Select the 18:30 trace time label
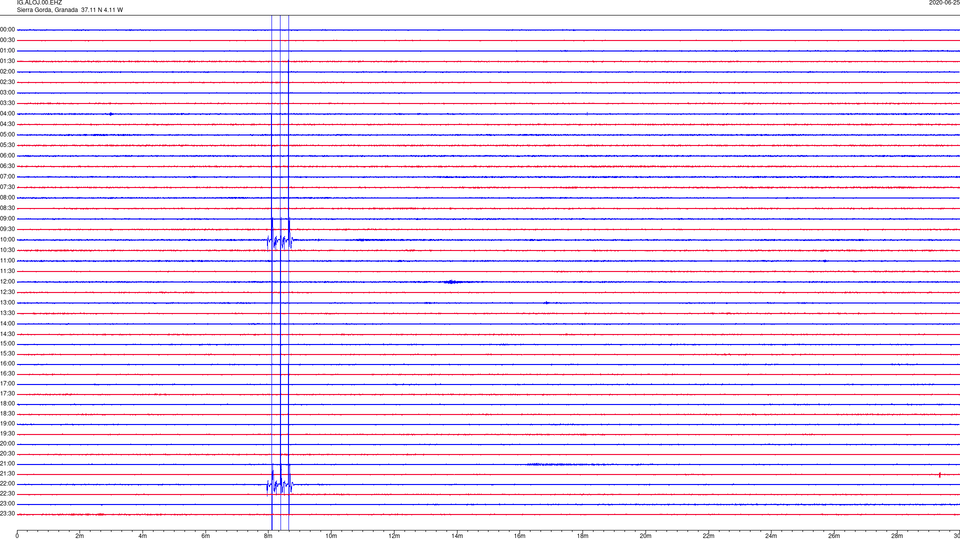The image size is (960, 540). (7, 414)
